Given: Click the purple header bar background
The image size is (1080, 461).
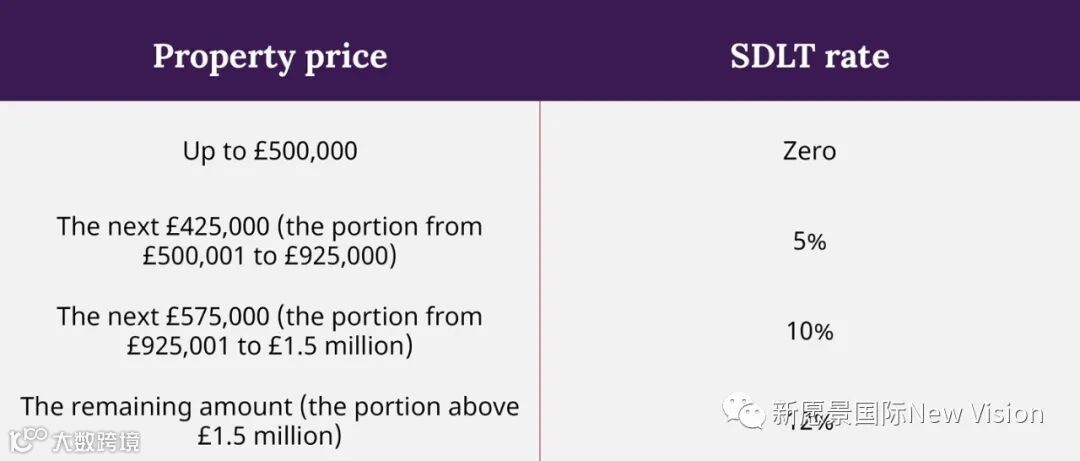Looking at the screenshot, I should [540, 50].
